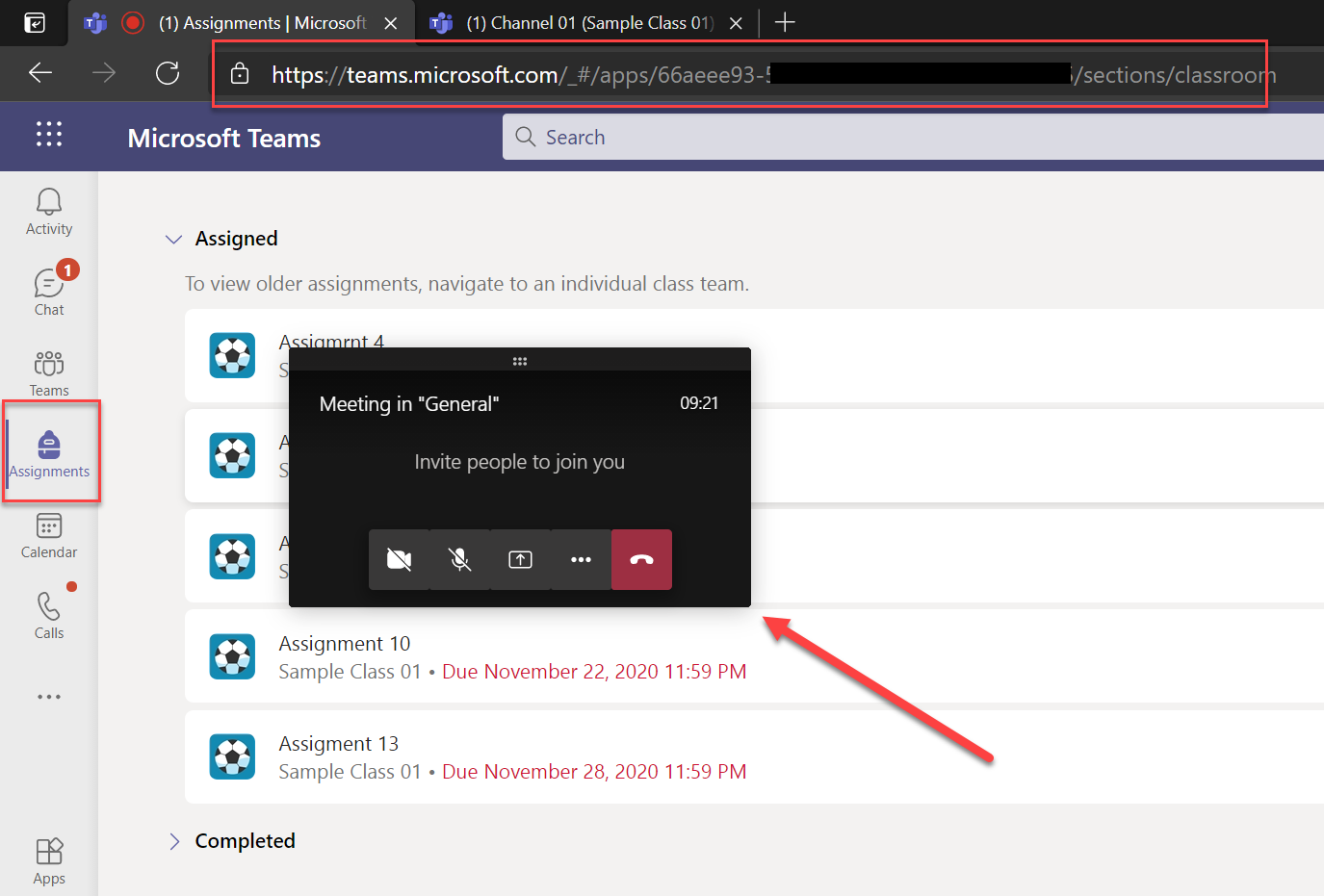Go to Teams in the sidebar
1324x896 pixels.
(x=49, y=373)
